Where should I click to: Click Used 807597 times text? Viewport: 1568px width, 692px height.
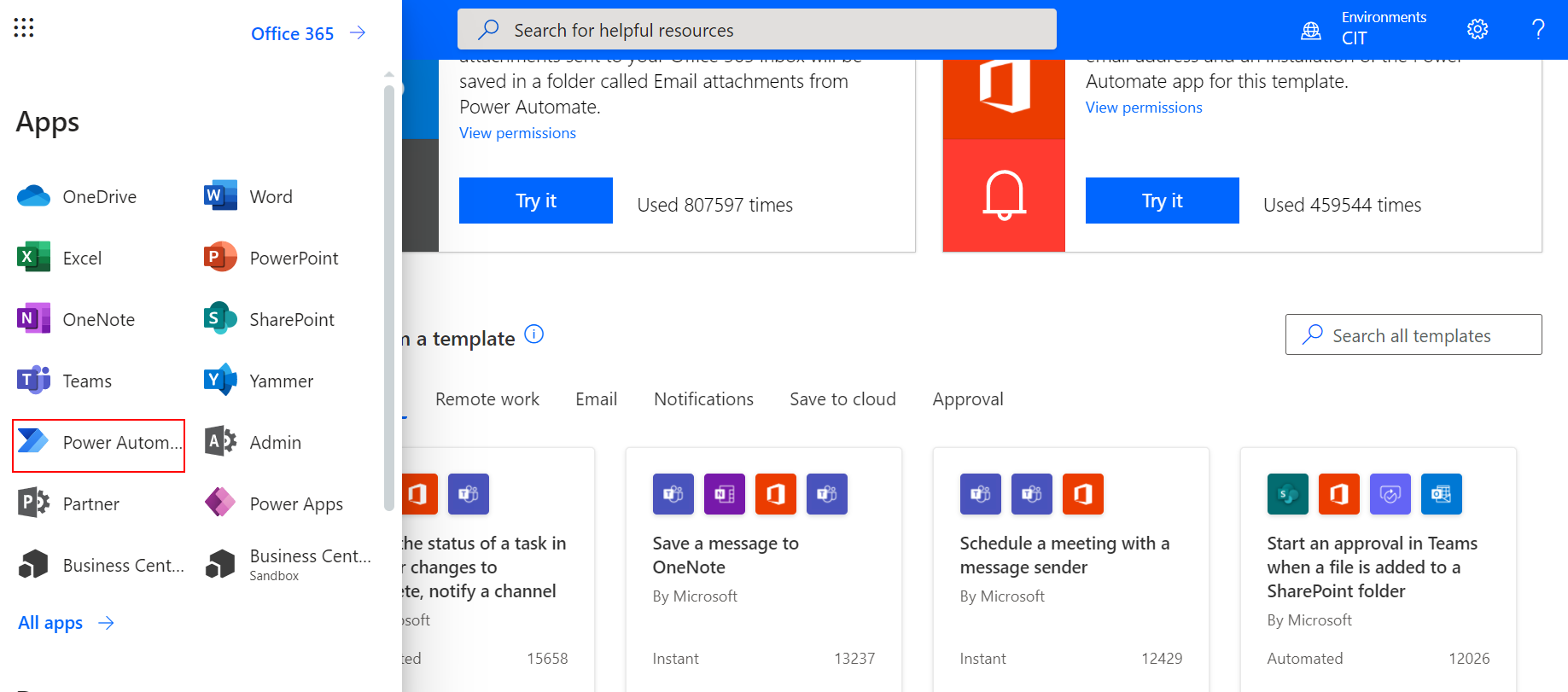coord(714,205)
